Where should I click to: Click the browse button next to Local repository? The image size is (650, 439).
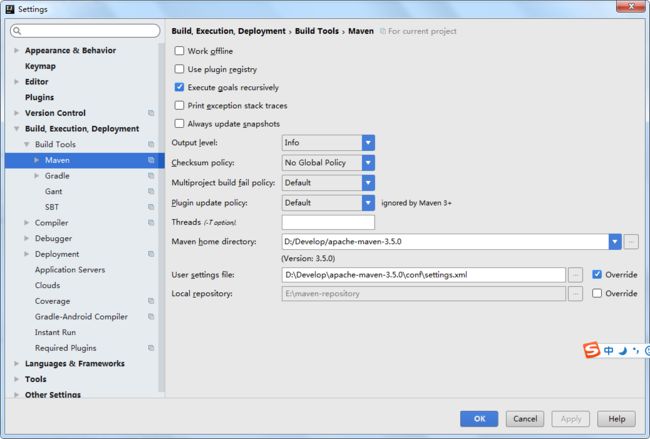(x=575, y=293)
